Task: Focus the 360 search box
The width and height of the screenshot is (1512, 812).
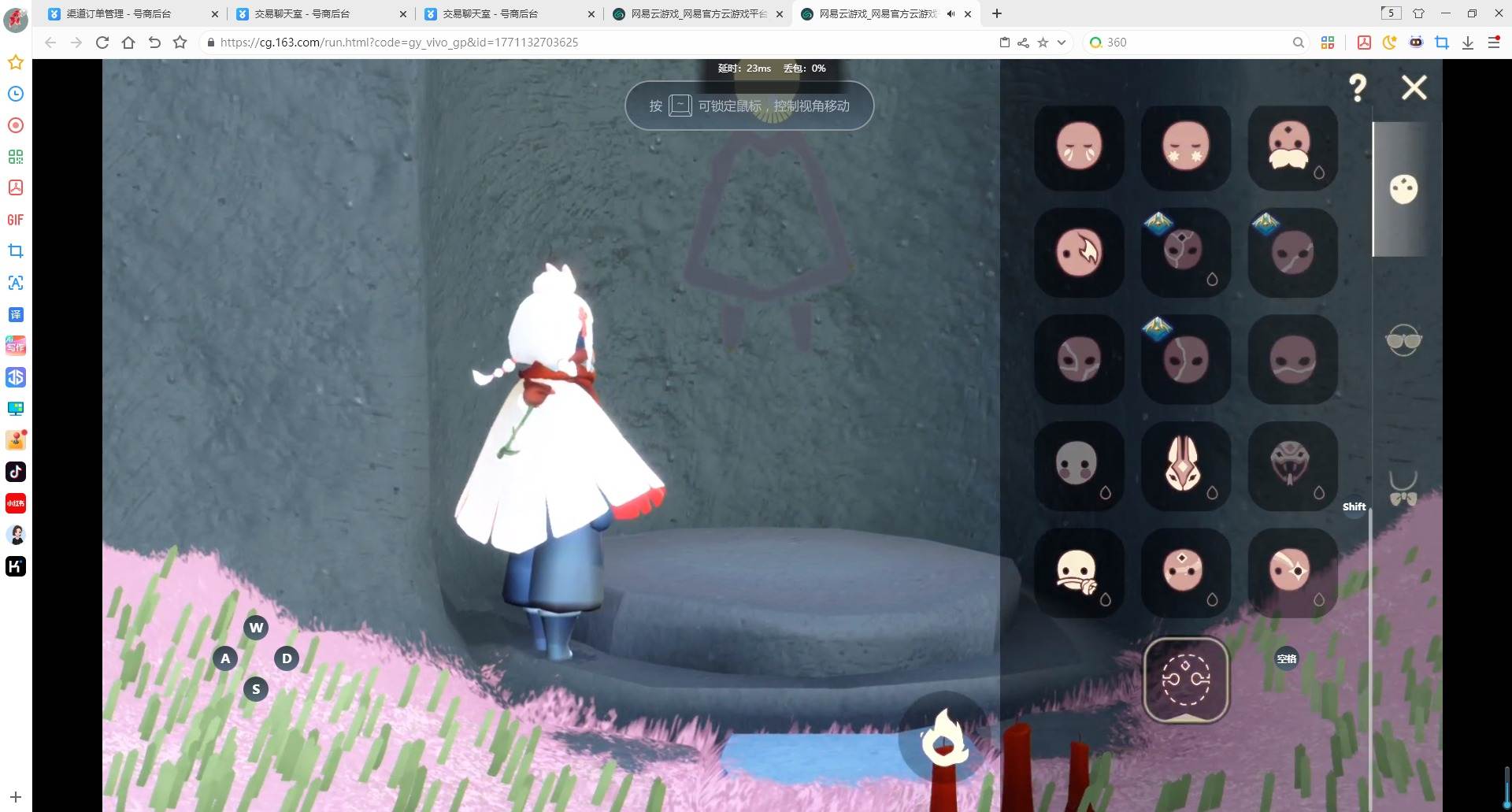Action: tap(1197, 43)
